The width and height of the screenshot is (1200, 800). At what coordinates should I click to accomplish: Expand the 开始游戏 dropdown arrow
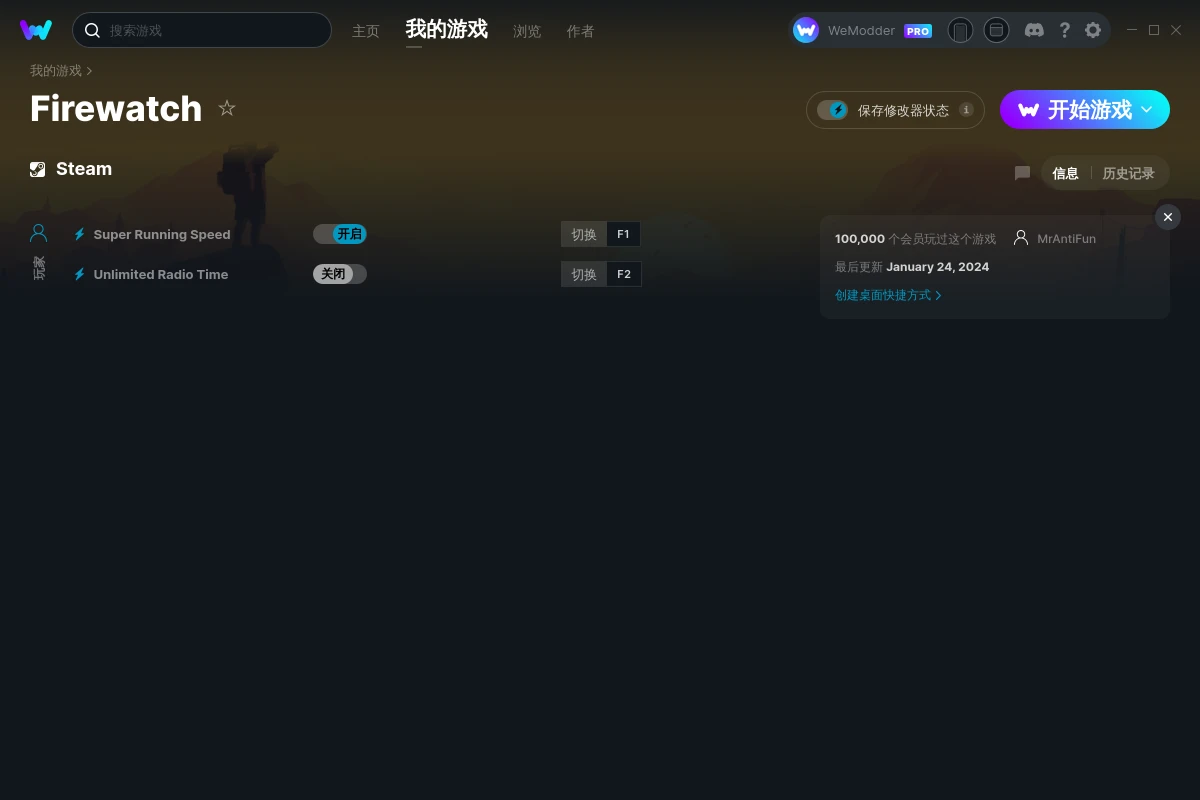1147,110
